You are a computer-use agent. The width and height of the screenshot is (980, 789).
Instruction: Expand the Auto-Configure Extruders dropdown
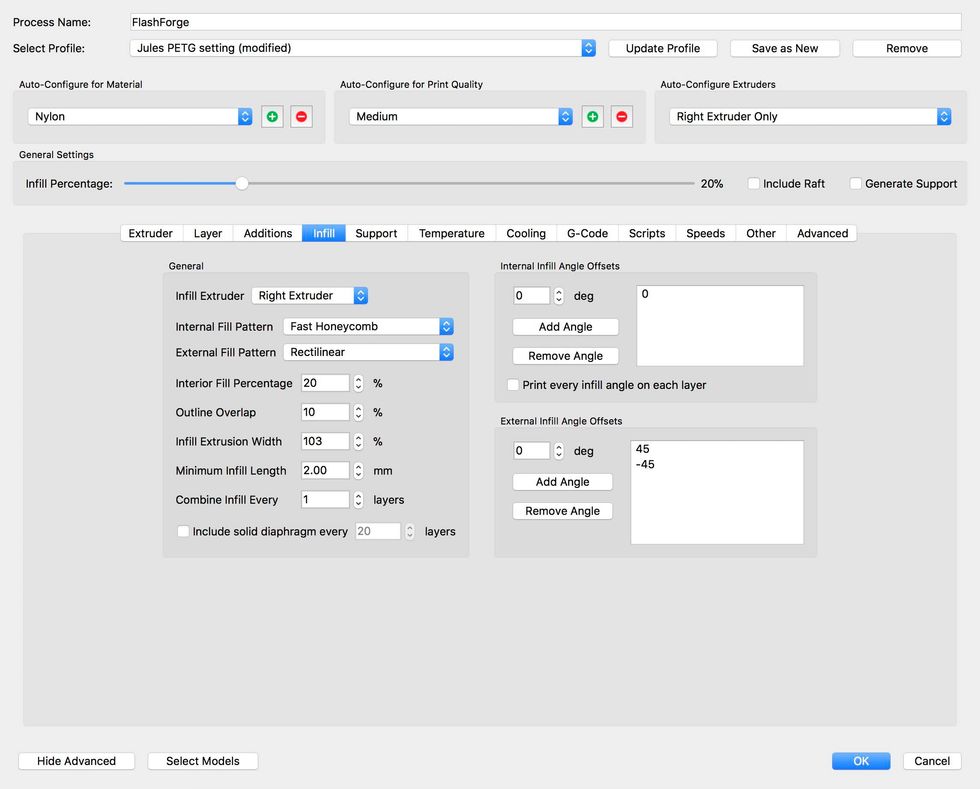809,117
